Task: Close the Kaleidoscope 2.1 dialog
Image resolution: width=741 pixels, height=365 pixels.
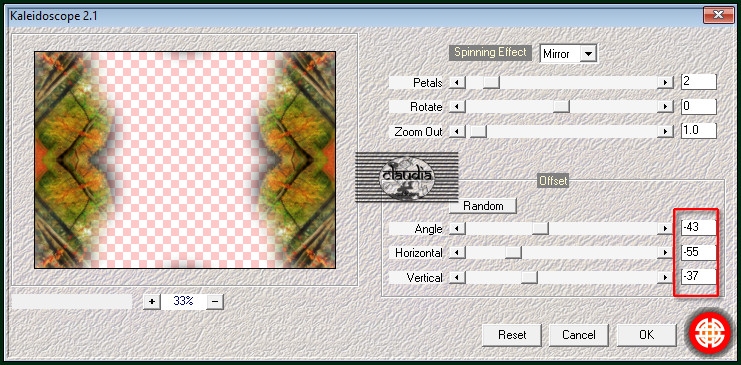Action: tap(718, 15)
